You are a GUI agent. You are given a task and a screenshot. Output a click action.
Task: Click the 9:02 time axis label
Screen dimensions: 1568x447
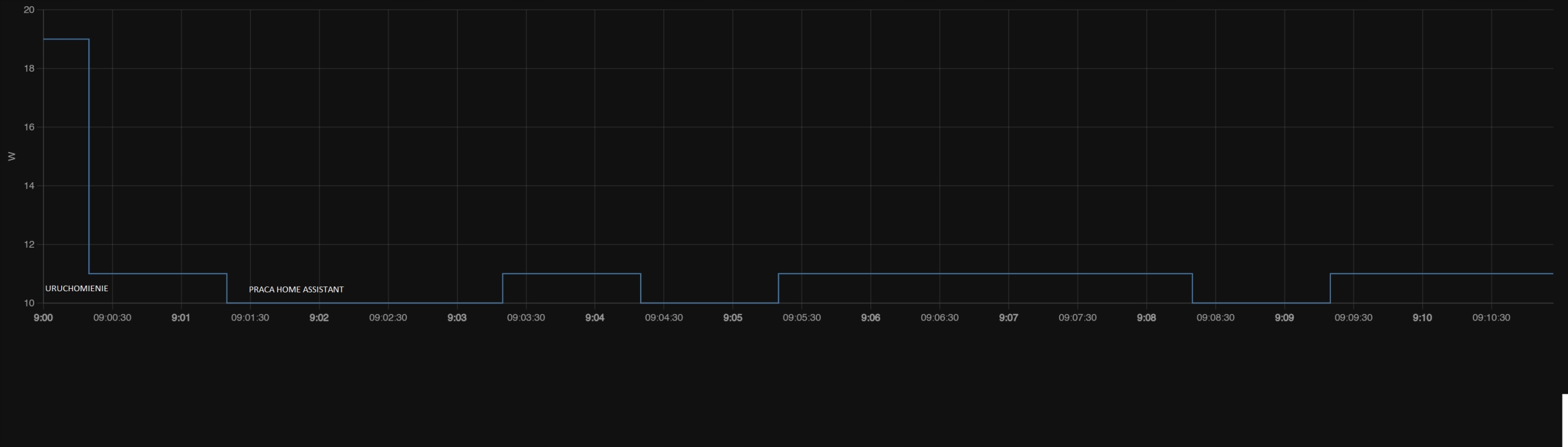click(x=319, y=318)
